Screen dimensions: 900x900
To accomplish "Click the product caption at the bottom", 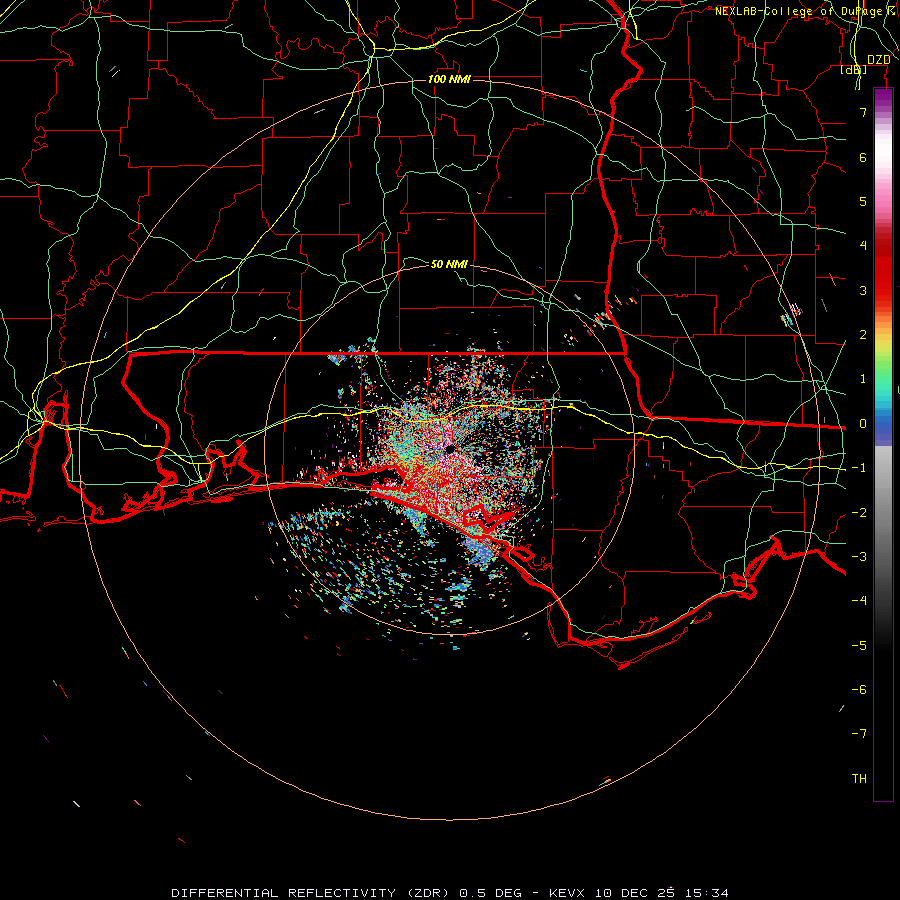I will point(450,893).
